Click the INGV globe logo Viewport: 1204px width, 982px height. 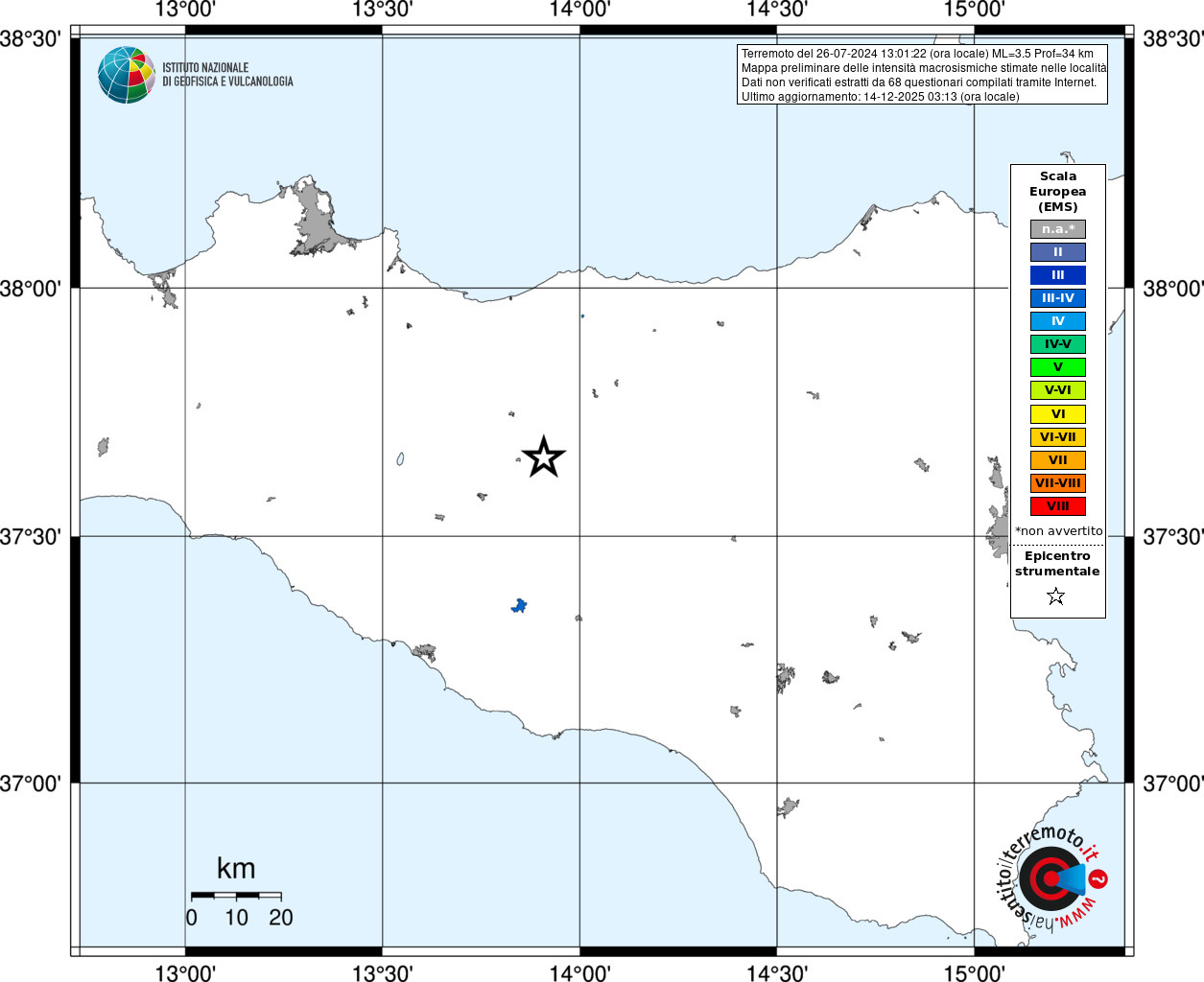pyautogui.click(x=127, y=75)
